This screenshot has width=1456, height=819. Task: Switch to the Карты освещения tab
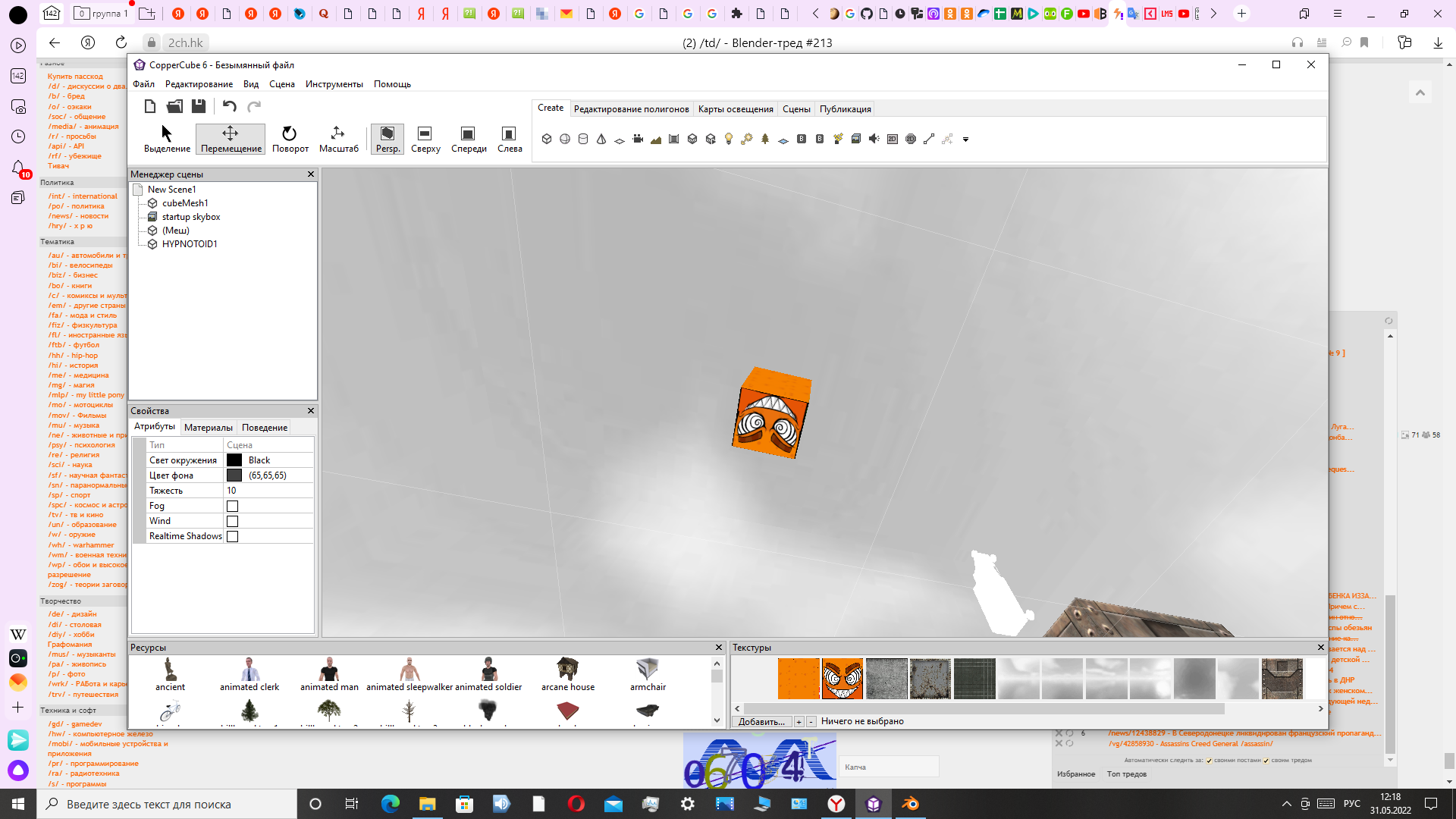[735, 109]
